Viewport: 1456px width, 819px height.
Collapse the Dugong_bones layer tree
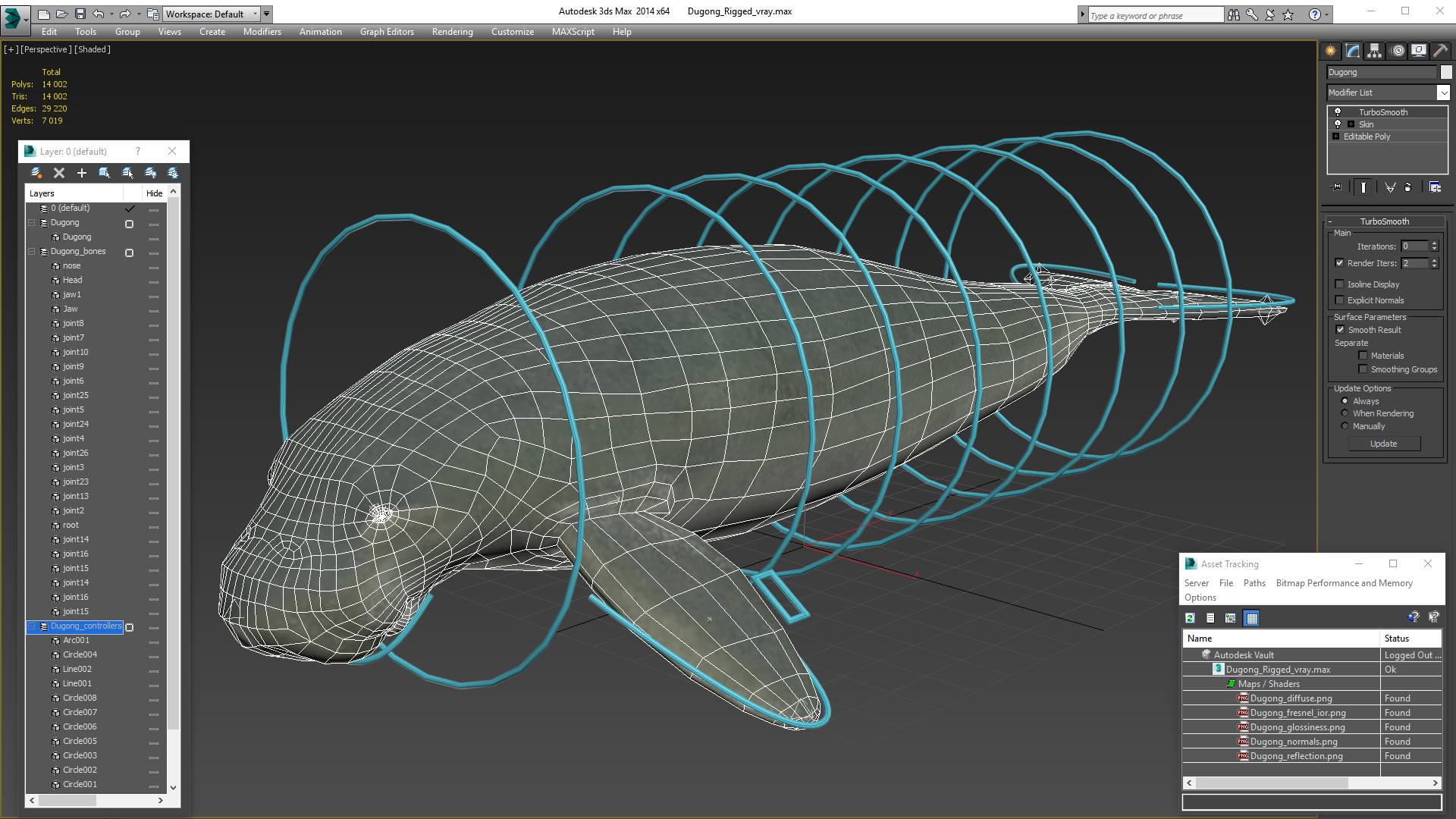pyautogui.click(x=32, y=252)
